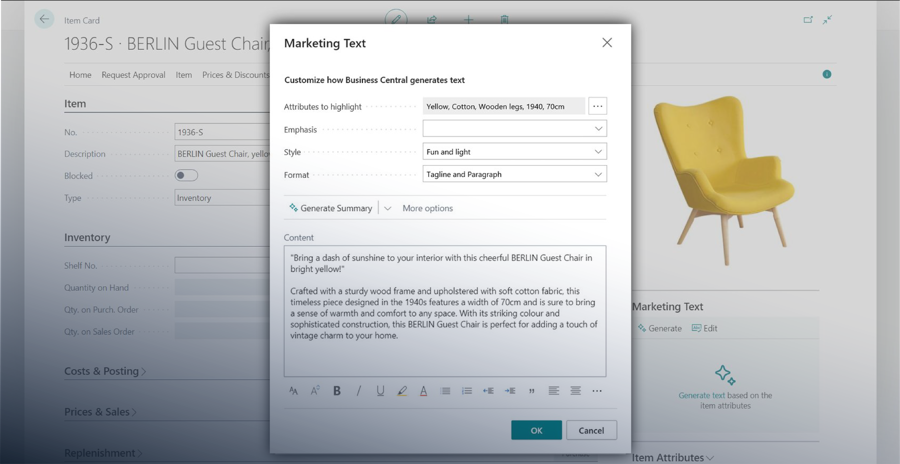Image resolution: width=900 pixels, height=464 pixels.
Task: Open more editor toolbar options ellipsis
Action: [597, 390]
